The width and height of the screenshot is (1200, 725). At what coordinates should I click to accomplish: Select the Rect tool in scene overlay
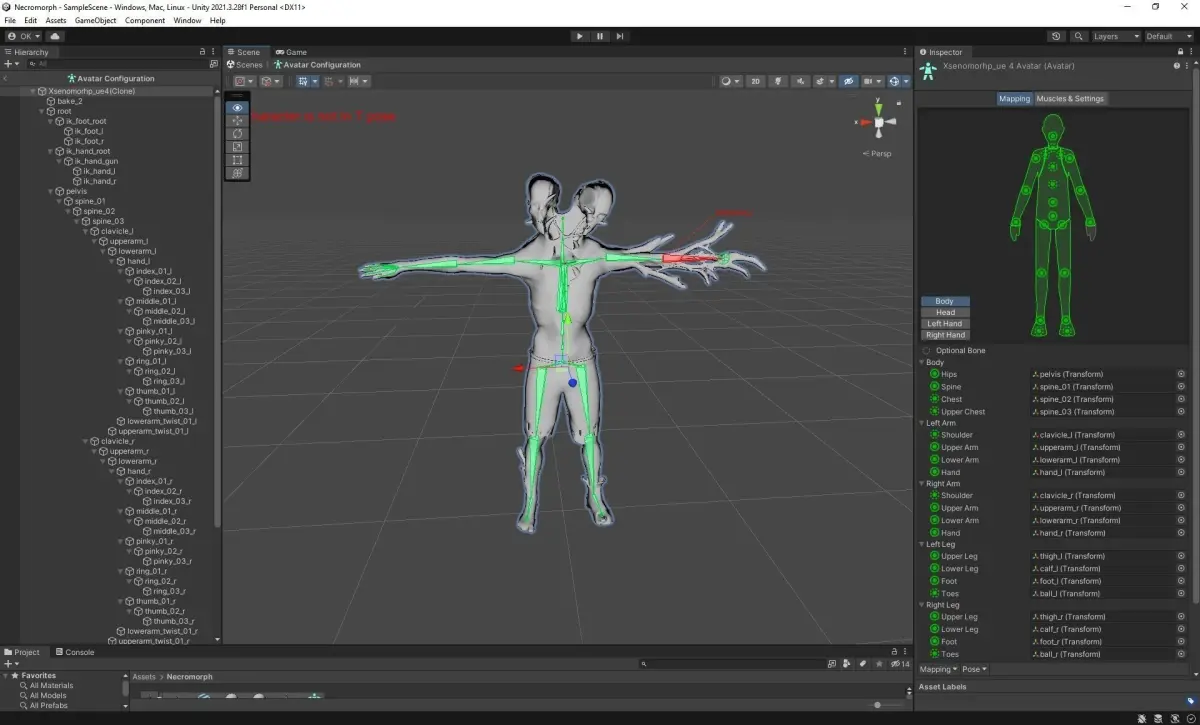(237, 159)
